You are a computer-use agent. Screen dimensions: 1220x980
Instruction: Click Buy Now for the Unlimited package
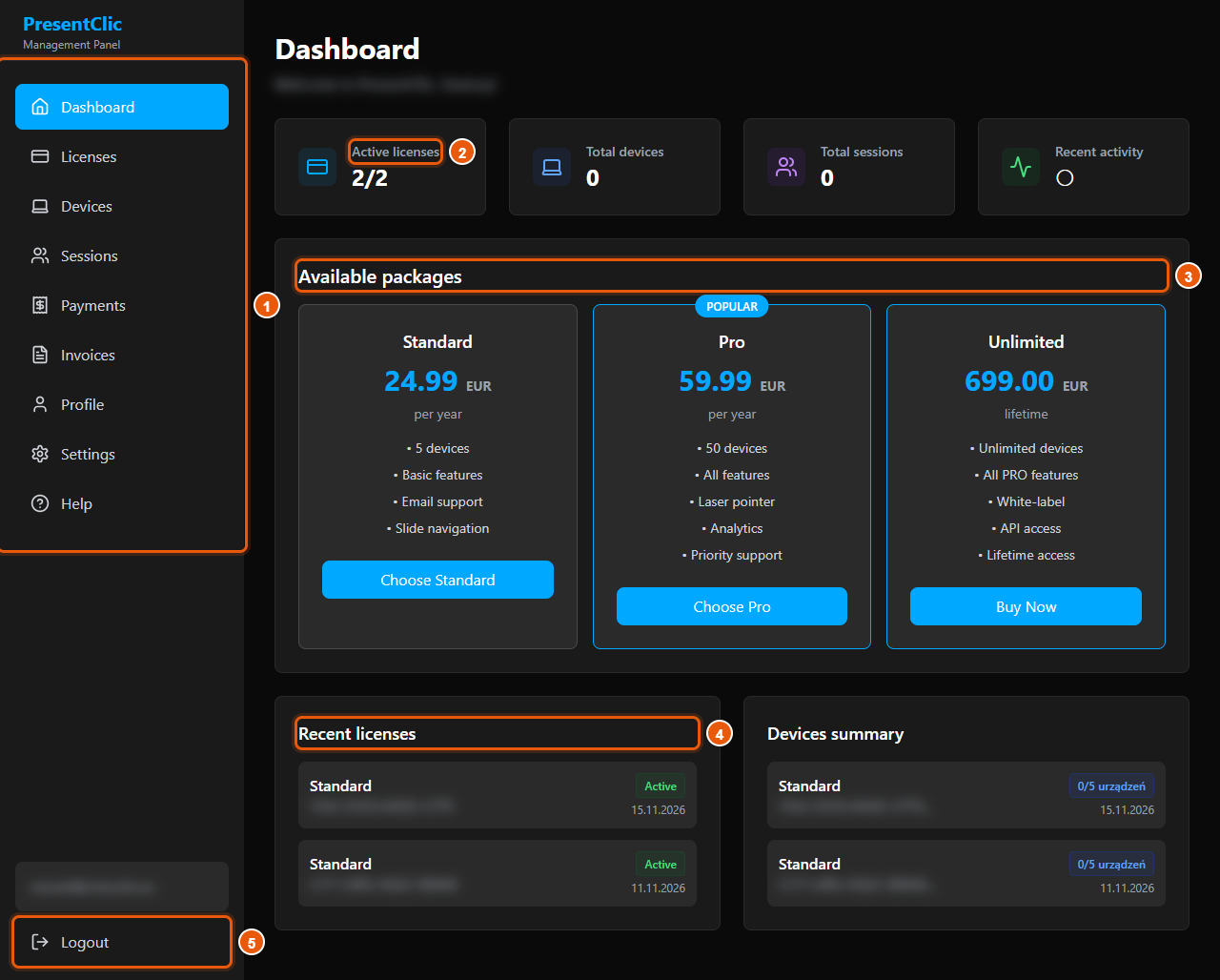[x=1026, y=606]
